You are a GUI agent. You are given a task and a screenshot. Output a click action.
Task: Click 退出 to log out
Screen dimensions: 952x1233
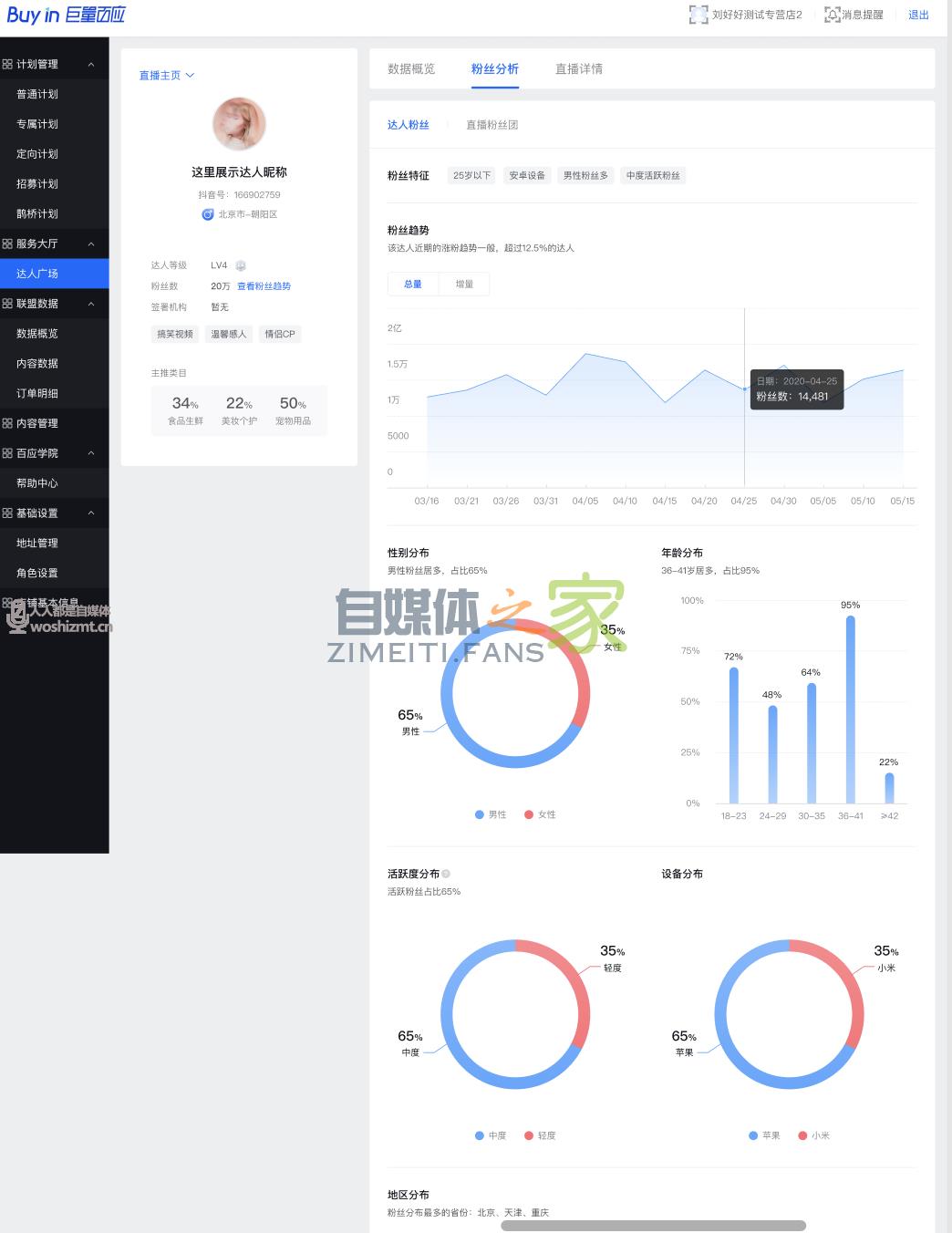(x=918, y=15)
